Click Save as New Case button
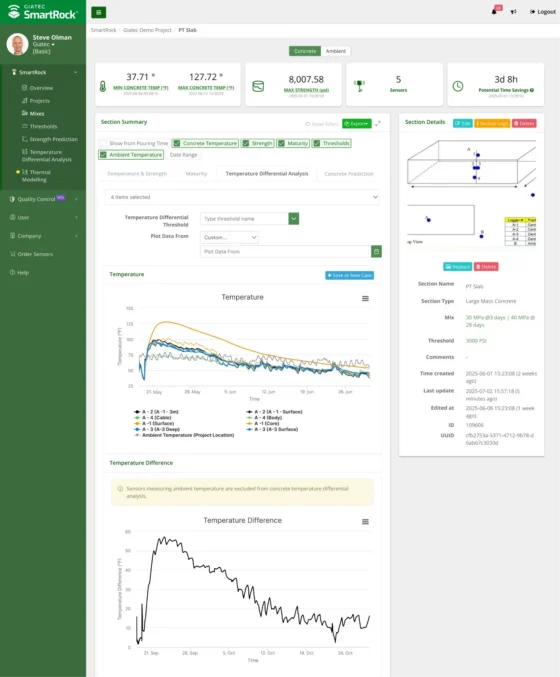This screenshot has height=677, width=560. 349,275
